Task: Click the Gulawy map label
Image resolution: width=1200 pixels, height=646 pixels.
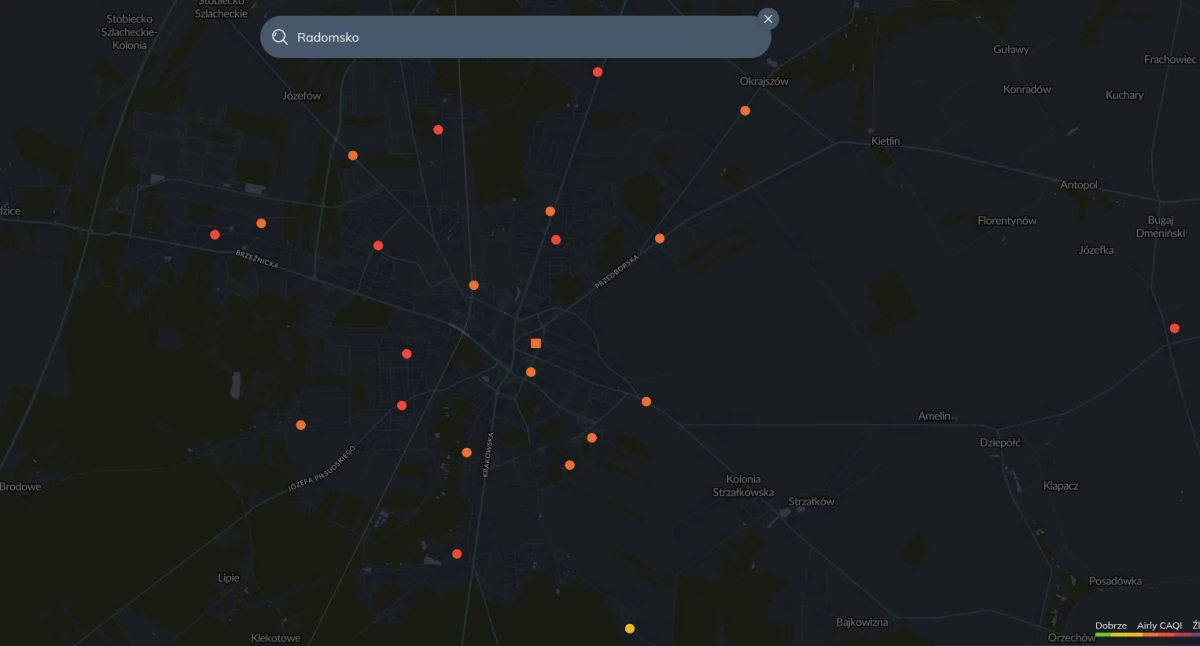Action: (1012, 49)
